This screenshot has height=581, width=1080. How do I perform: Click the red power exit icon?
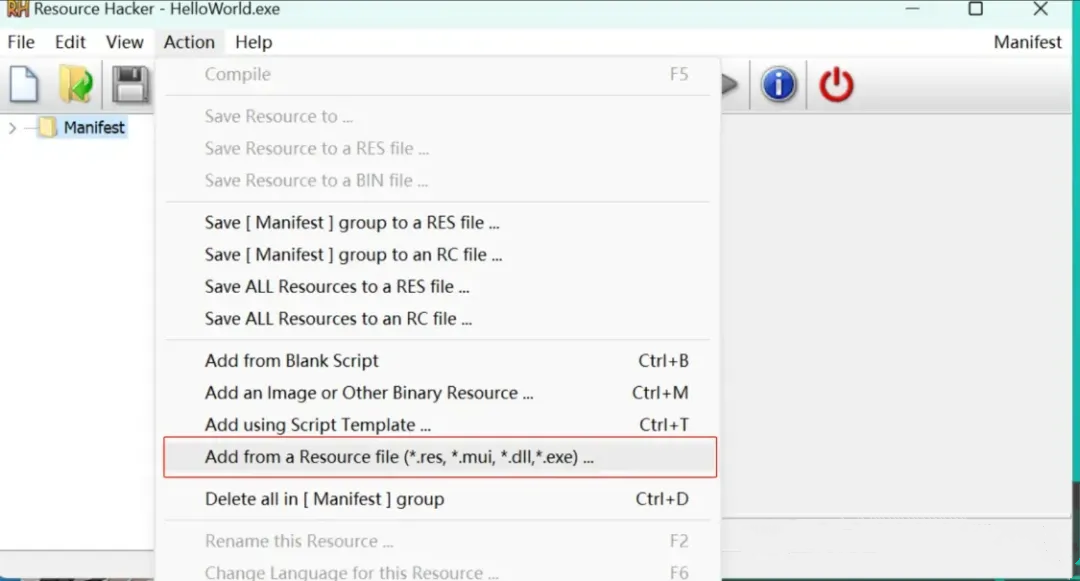pyautogui.click(x=836, y=85)
